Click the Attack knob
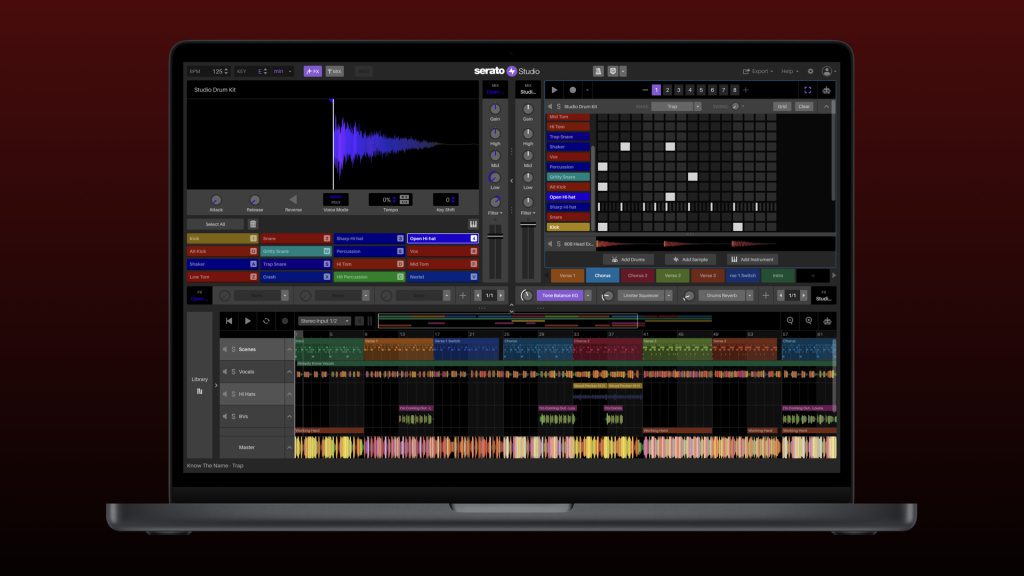Image resolution: width=1024 pixels, height=576 pixels. tap(216, 200)
